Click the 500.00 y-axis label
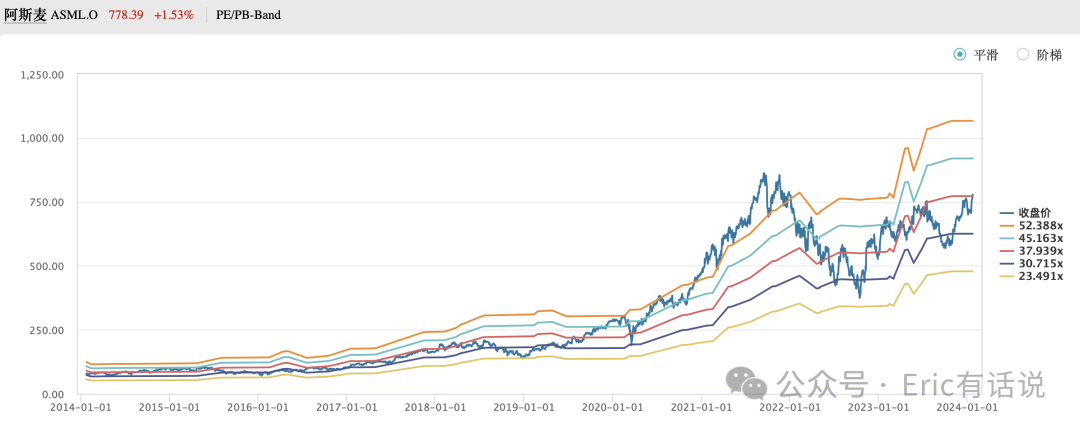 click(47, 266)
